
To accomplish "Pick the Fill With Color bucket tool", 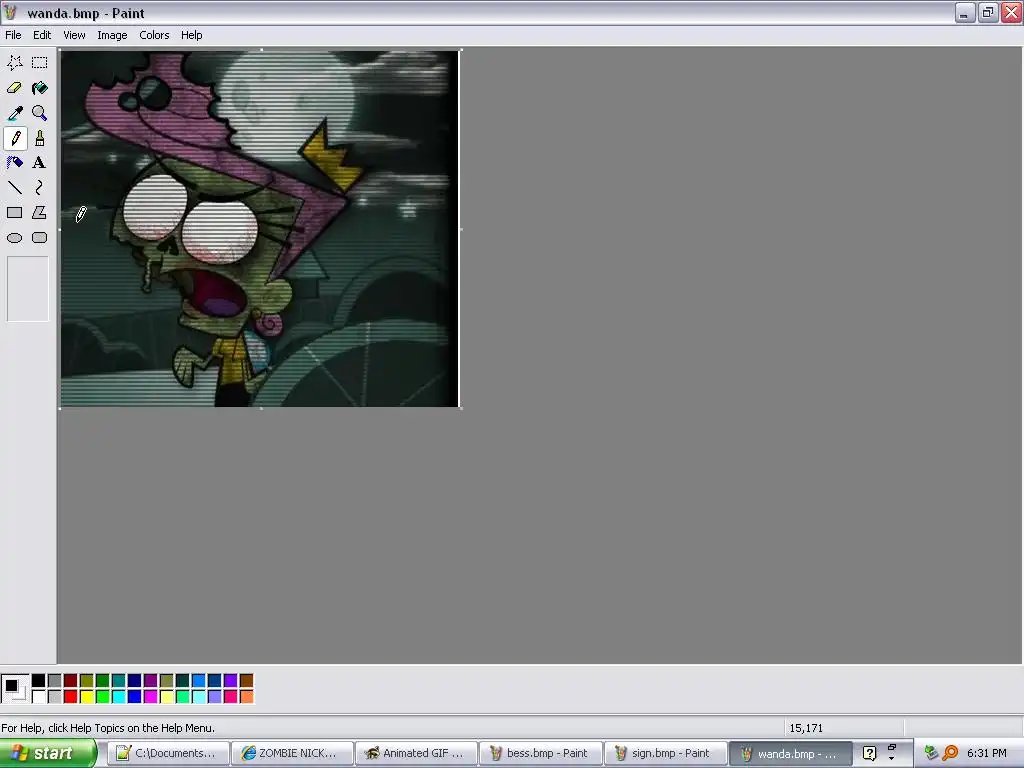I will (40, 88).
